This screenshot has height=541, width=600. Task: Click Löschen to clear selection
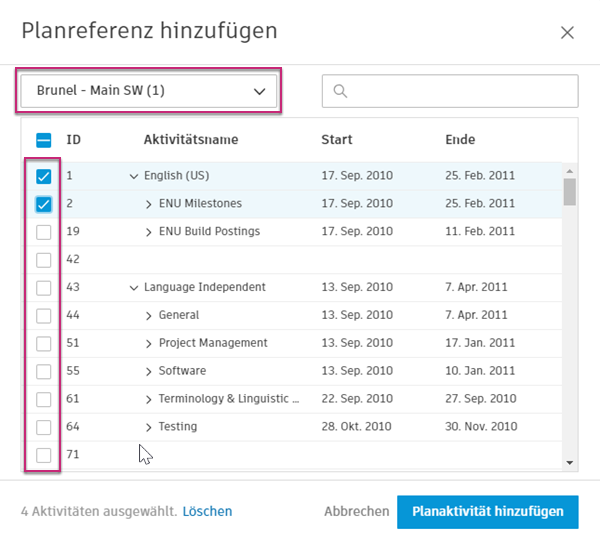(x=207, y=511)
